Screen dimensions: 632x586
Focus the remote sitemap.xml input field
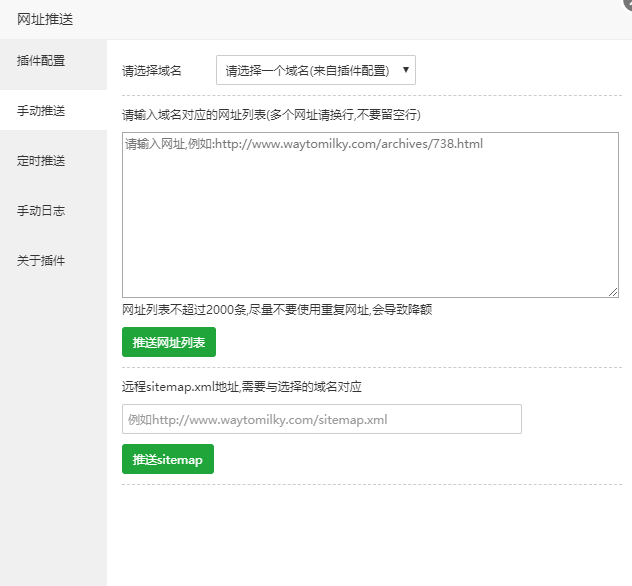tap(322, 419)
